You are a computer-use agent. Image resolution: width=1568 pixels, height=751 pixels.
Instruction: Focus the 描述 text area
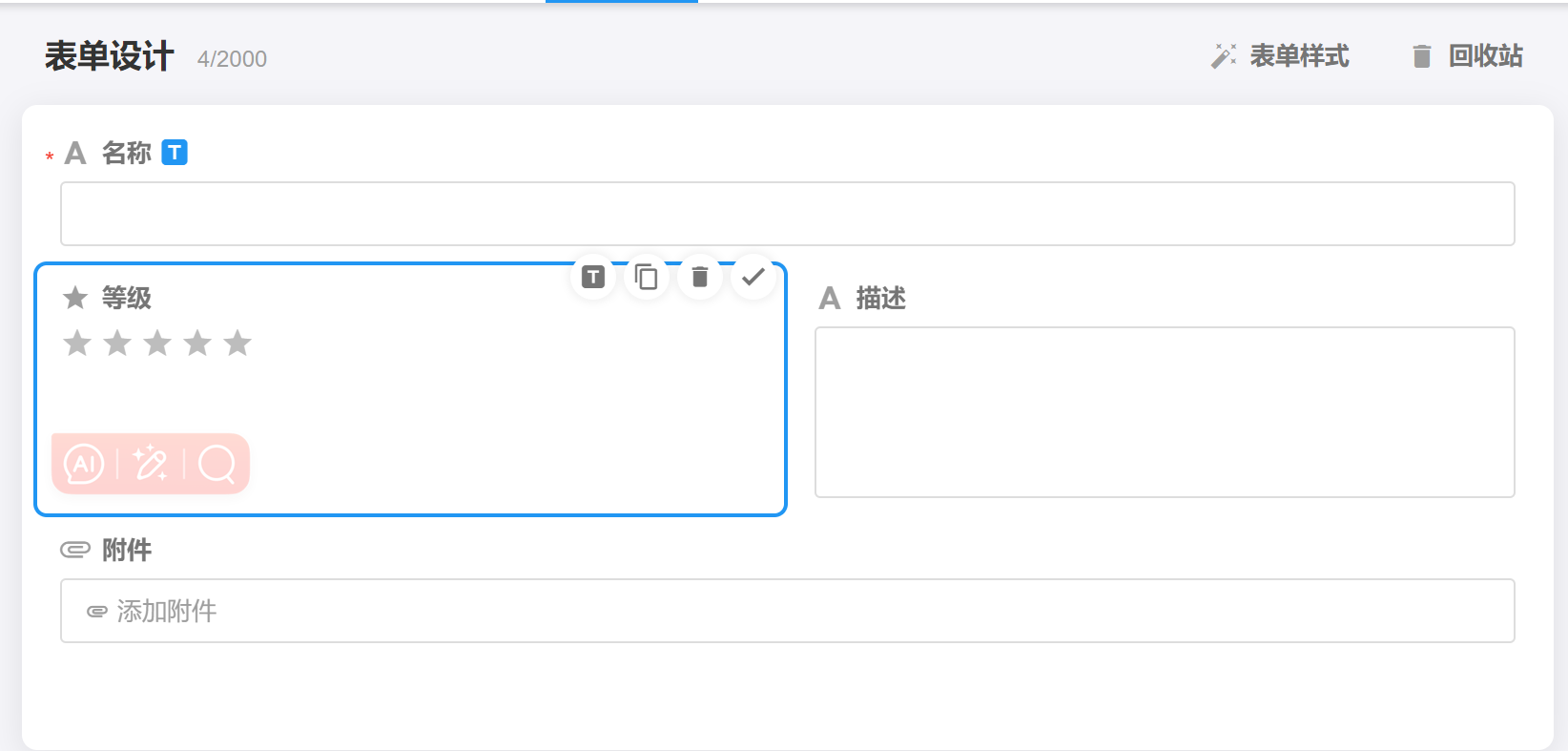1164,412
